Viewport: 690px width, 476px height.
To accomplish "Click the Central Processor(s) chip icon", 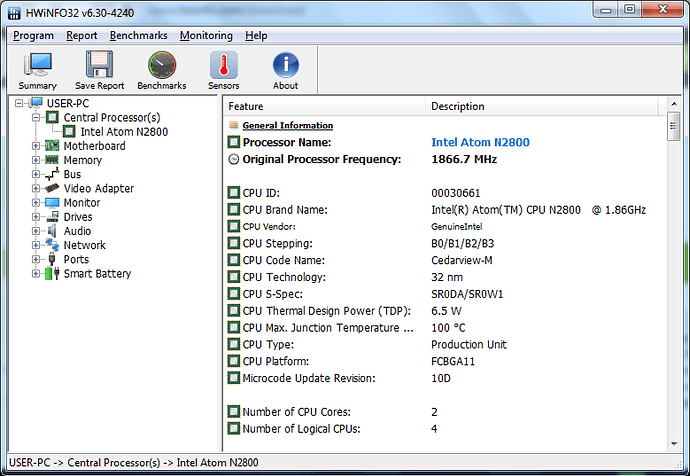I will point(52,117).
